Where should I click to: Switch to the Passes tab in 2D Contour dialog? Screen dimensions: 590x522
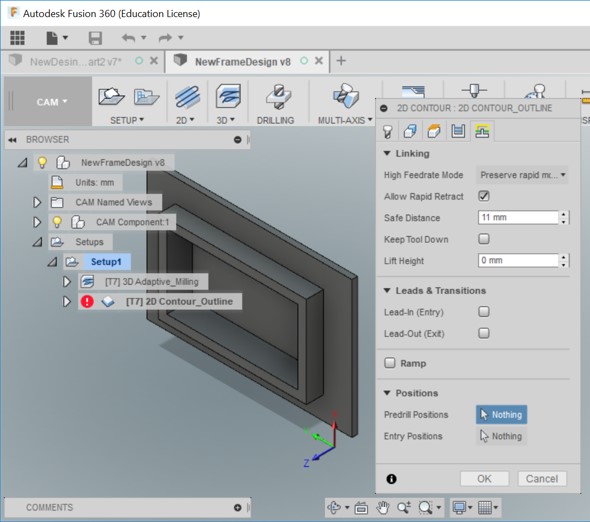point(458,131)
